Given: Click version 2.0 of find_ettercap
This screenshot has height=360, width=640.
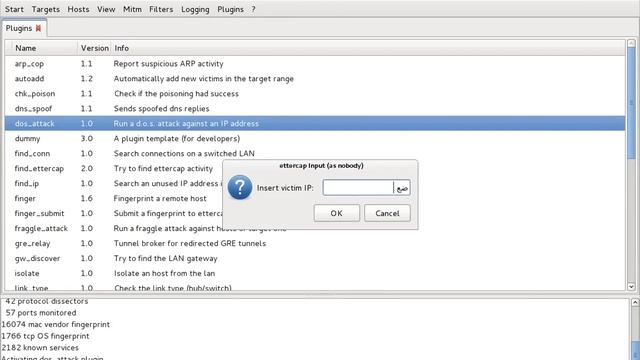Looking at the screenshot, I should pos(87,168).
